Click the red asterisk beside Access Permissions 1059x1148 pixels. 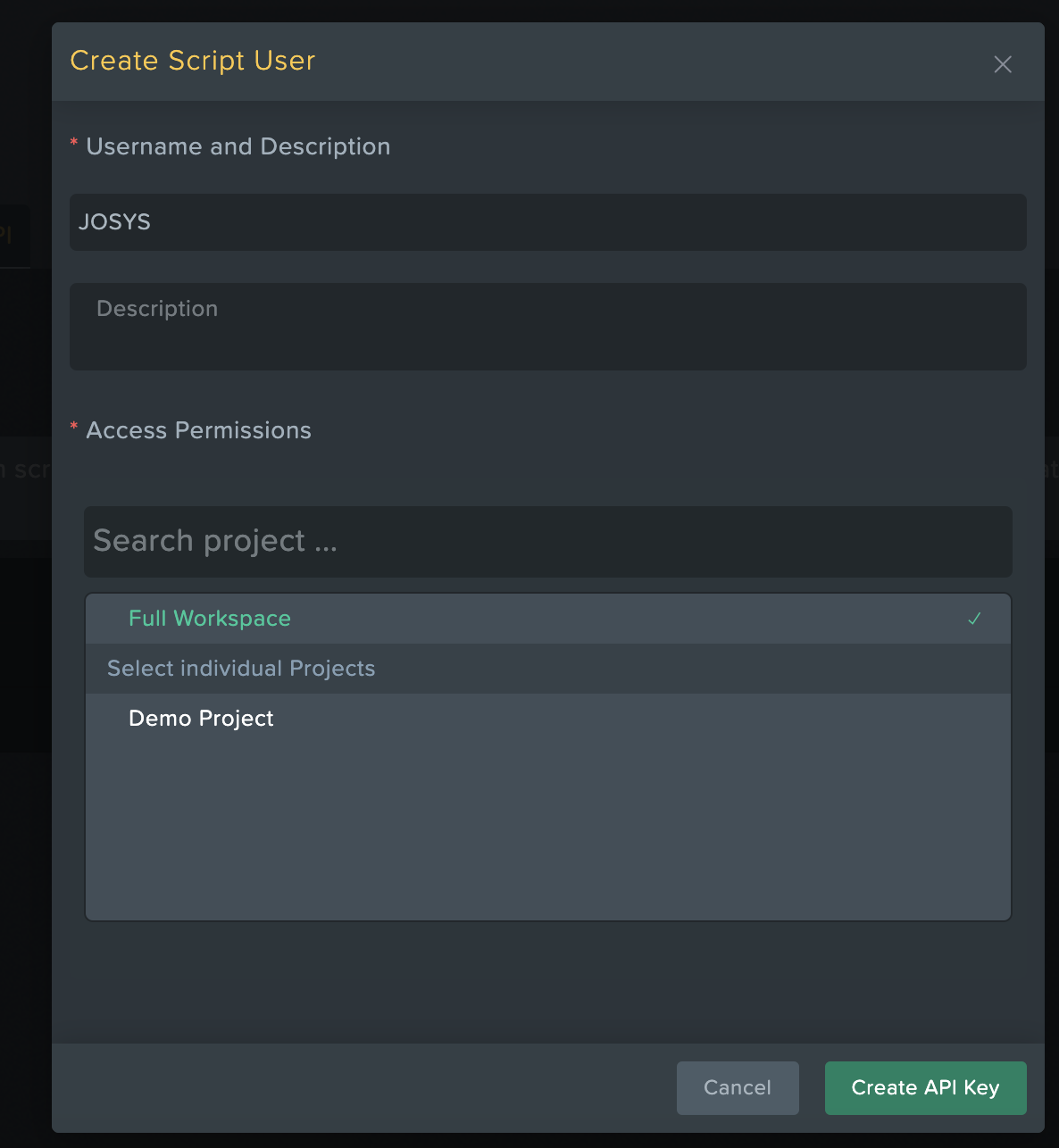74,428
